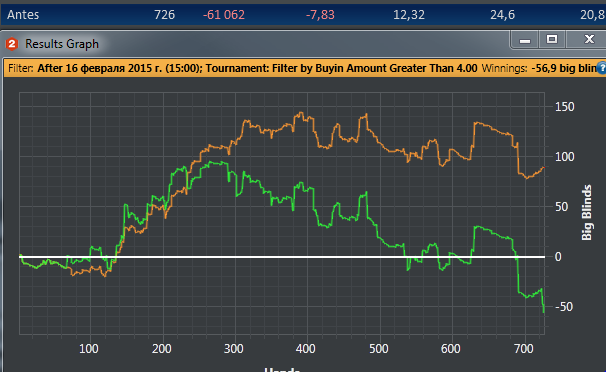606x372 pixels.
Task: Maximize the Results Graph window
Action: pyautogui.click(x=552, y=39)
